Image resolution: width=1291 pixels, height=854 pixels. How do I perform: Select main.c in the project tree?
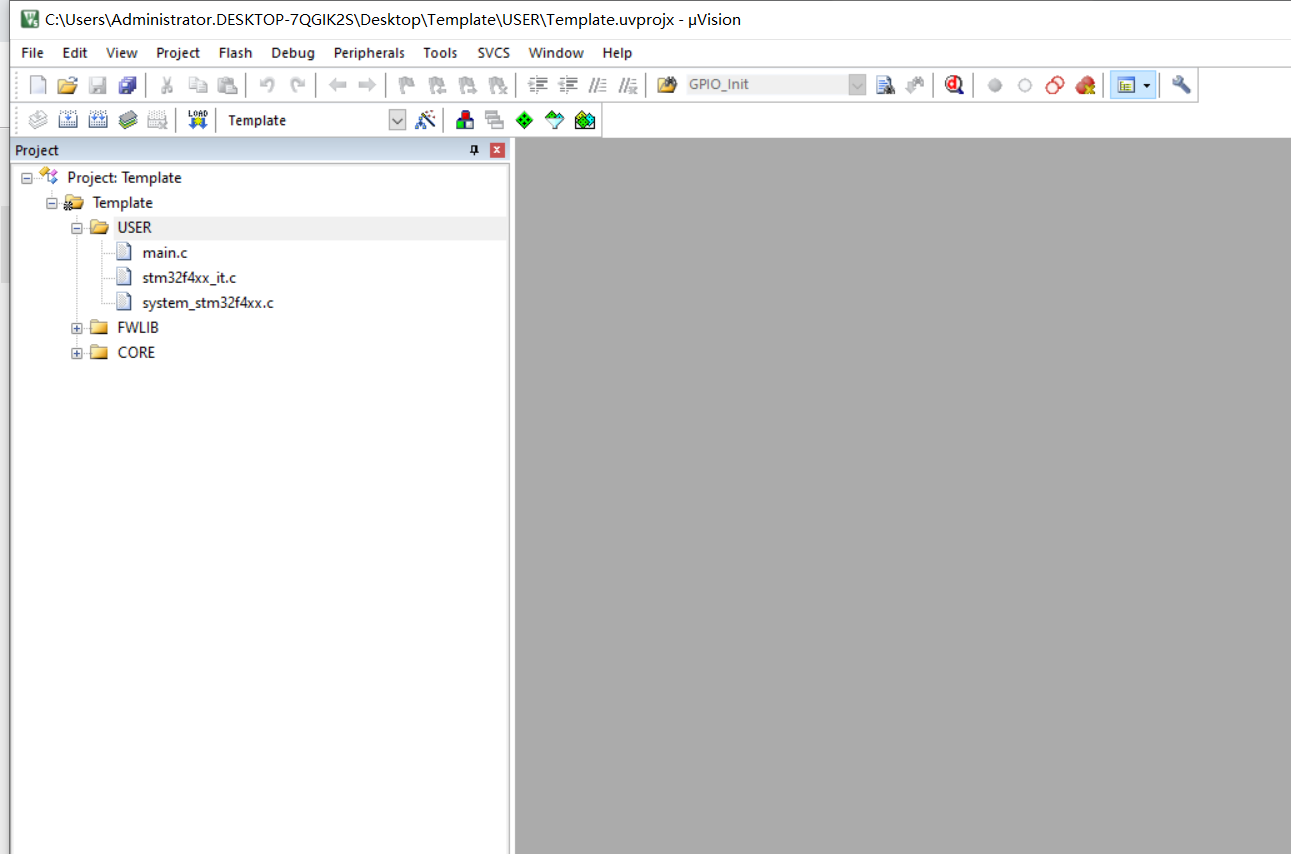click(x=164, y=253)
